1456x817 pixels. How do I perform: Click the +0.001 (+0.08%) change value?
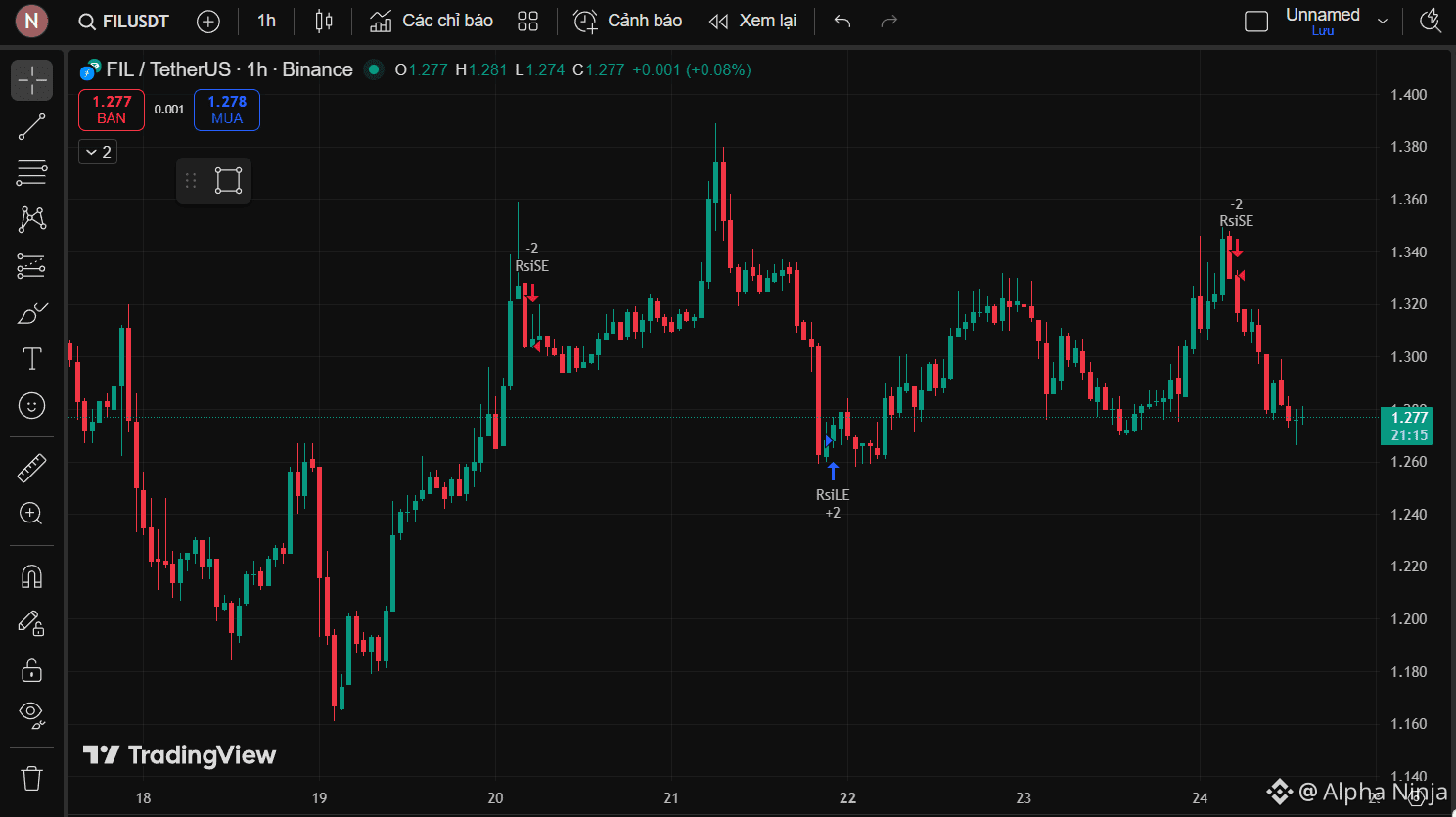(692, 69)
